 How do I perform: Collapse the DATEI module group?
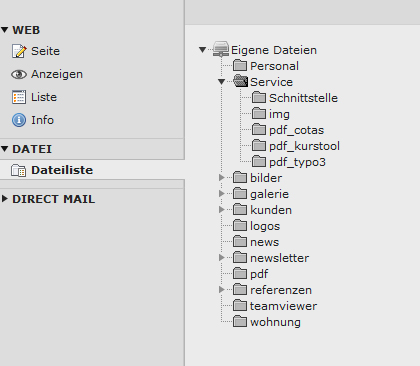tap(5, 149)
